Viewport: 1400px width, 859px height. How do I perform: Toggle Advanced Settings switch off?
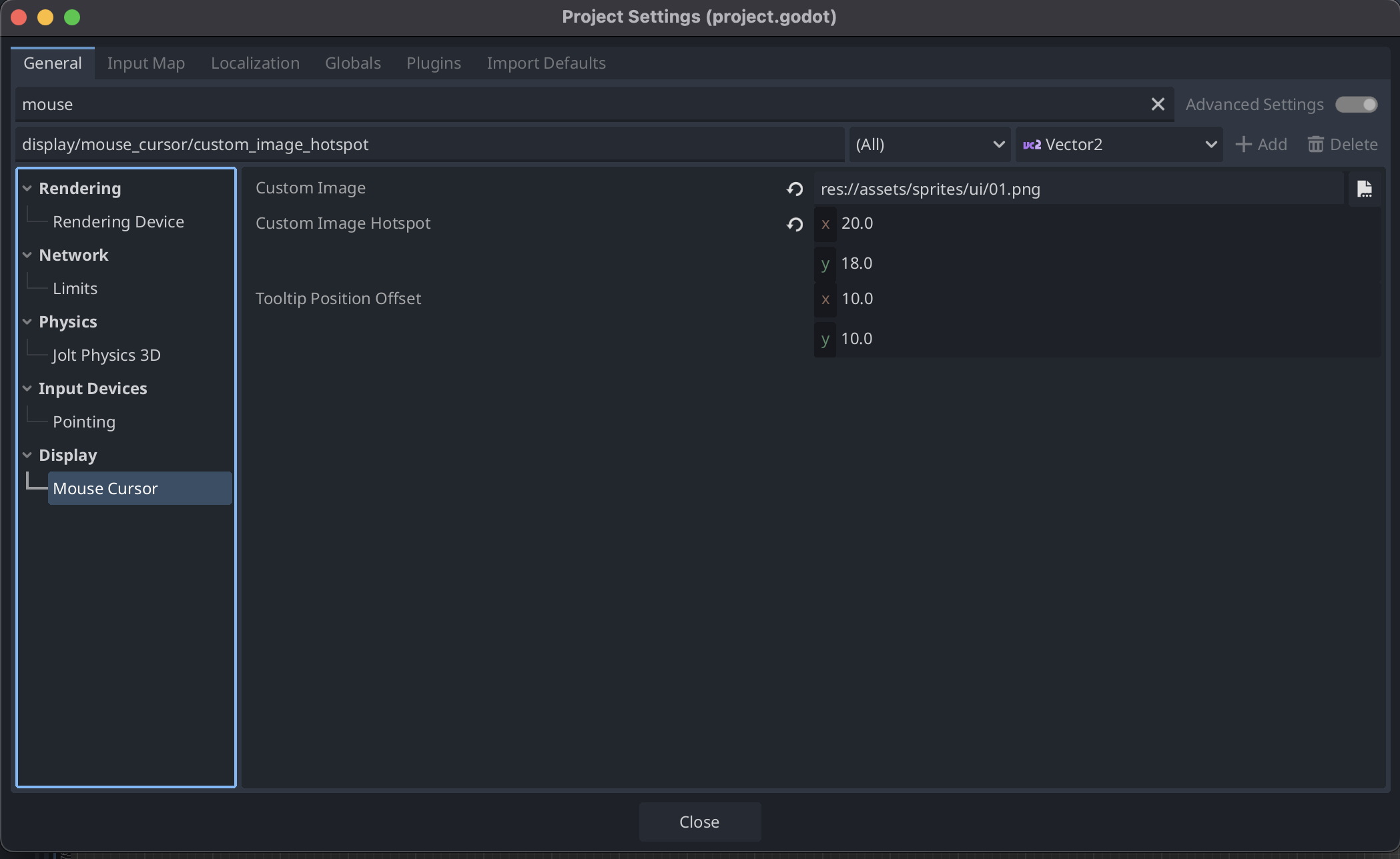pyautogui.click(x=1356, y=105)
